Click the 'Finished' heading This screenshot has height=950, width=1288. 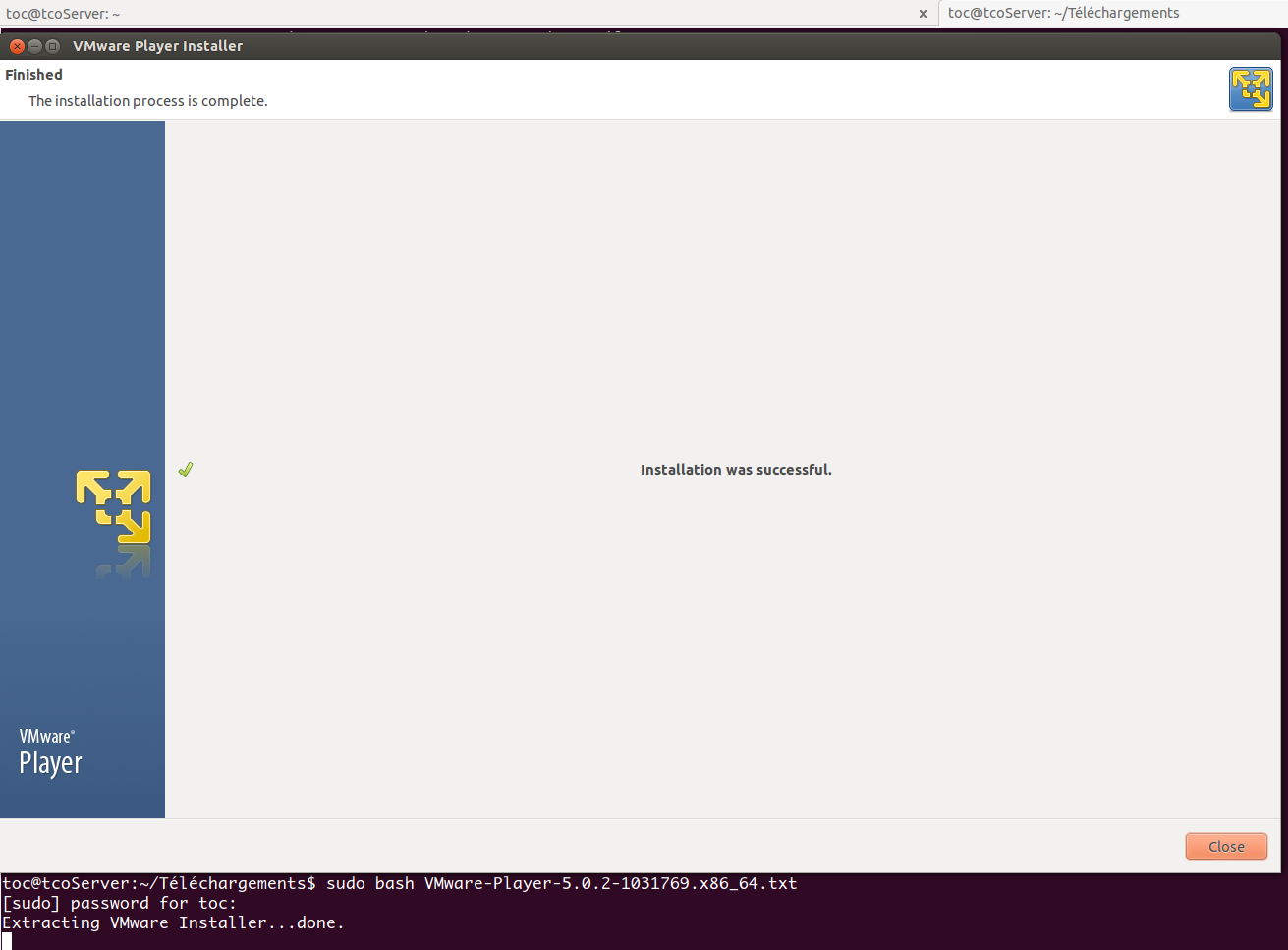(x=34, y=75)
